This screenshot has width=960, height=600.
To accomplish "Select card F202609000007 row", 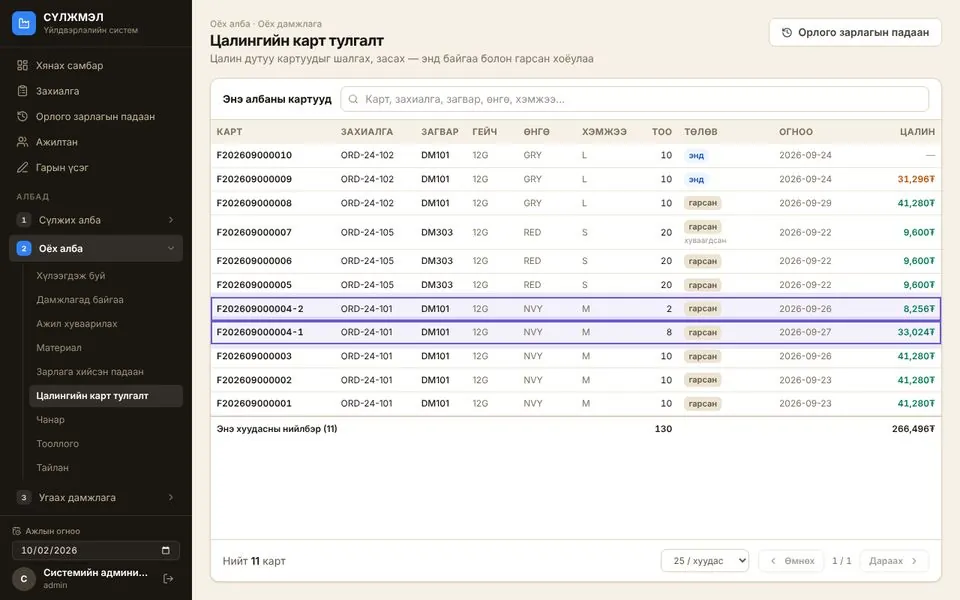I will (x=576, y=233).
